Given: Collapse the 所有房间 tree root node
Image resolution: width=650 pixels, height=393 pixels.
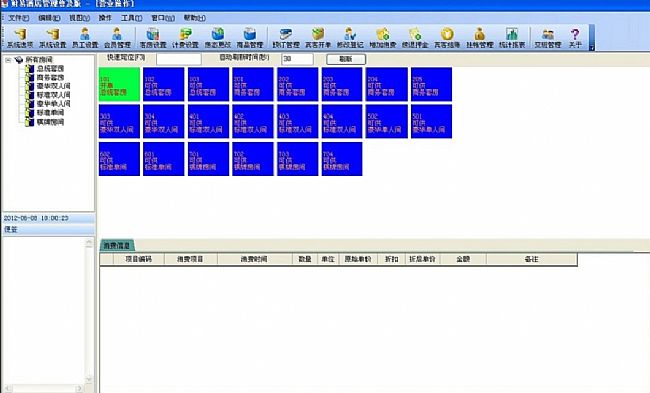Looking at the screenshot, I should click(x=8, y=60).
